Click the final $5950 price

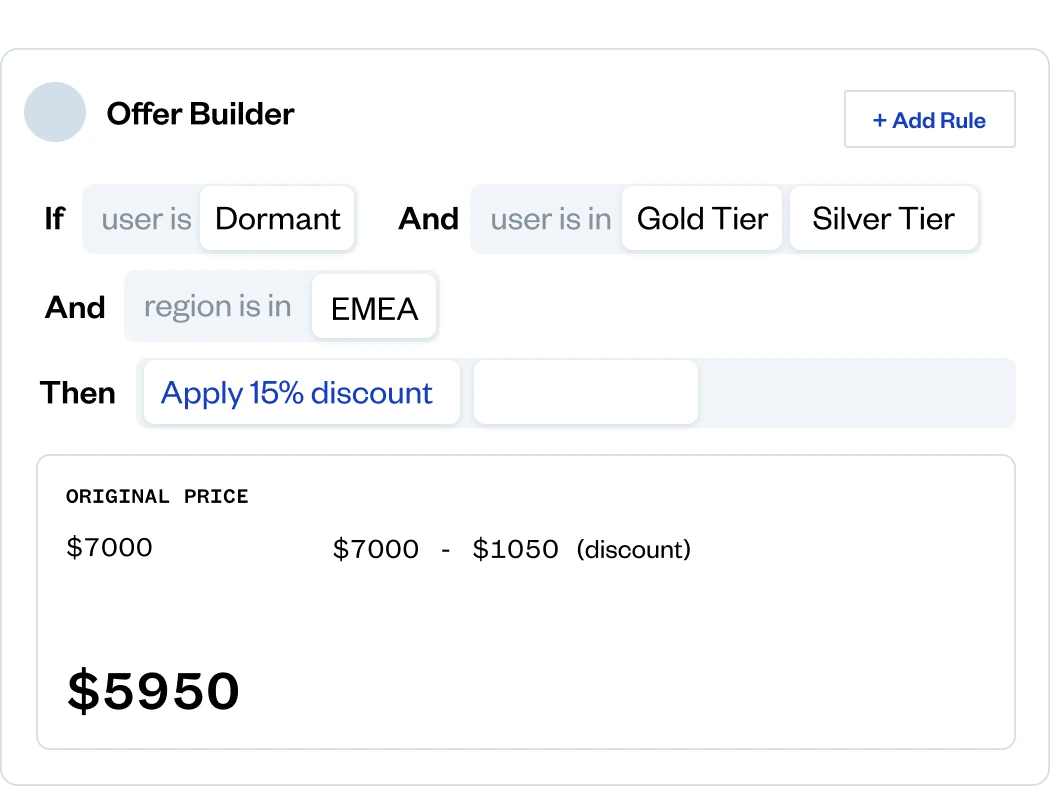[x=153, y=690]
